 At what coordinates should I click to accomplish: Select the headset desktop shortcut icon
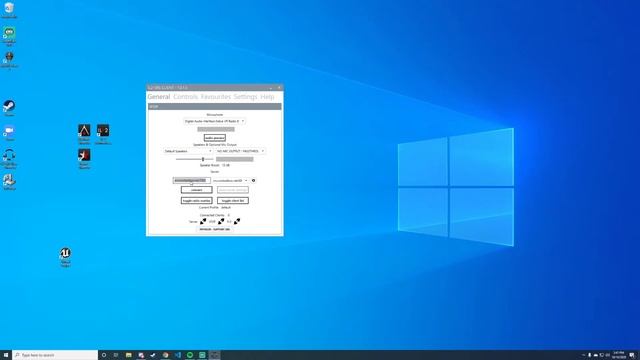[x=9, y=158]
